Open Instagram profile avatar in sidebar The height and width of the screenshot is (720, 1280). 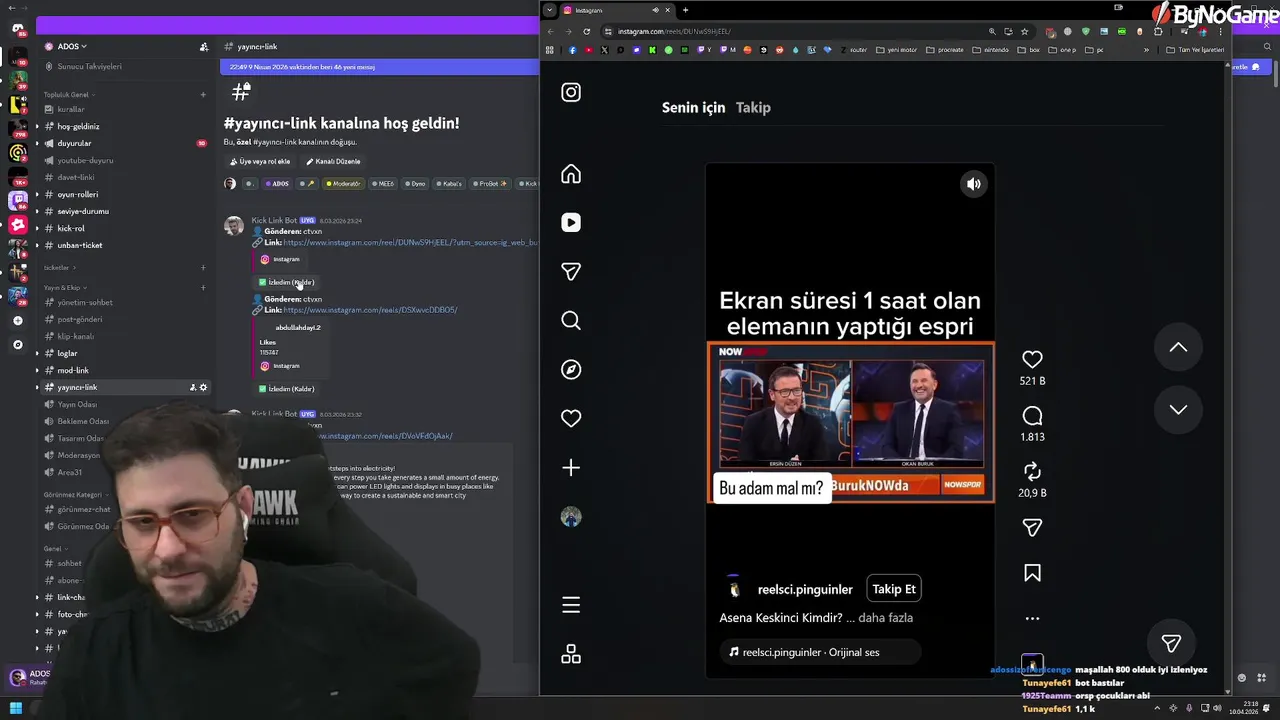(x=571, y=517)
